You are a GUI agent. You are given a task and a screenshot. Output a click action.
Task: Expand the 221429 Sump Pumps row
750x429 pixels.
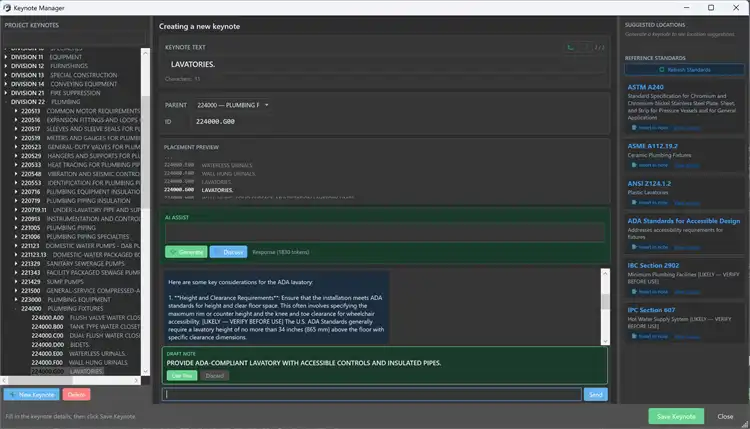tap(16, 282)
